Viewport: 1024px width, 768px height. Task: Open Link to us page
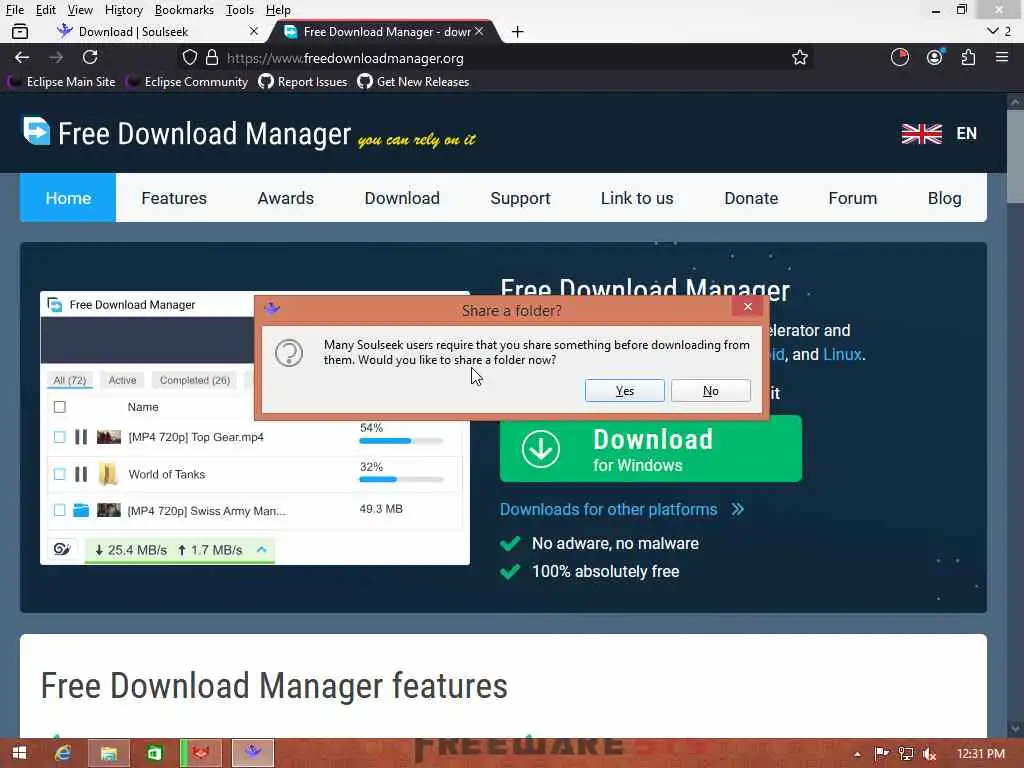click(637, 198)
